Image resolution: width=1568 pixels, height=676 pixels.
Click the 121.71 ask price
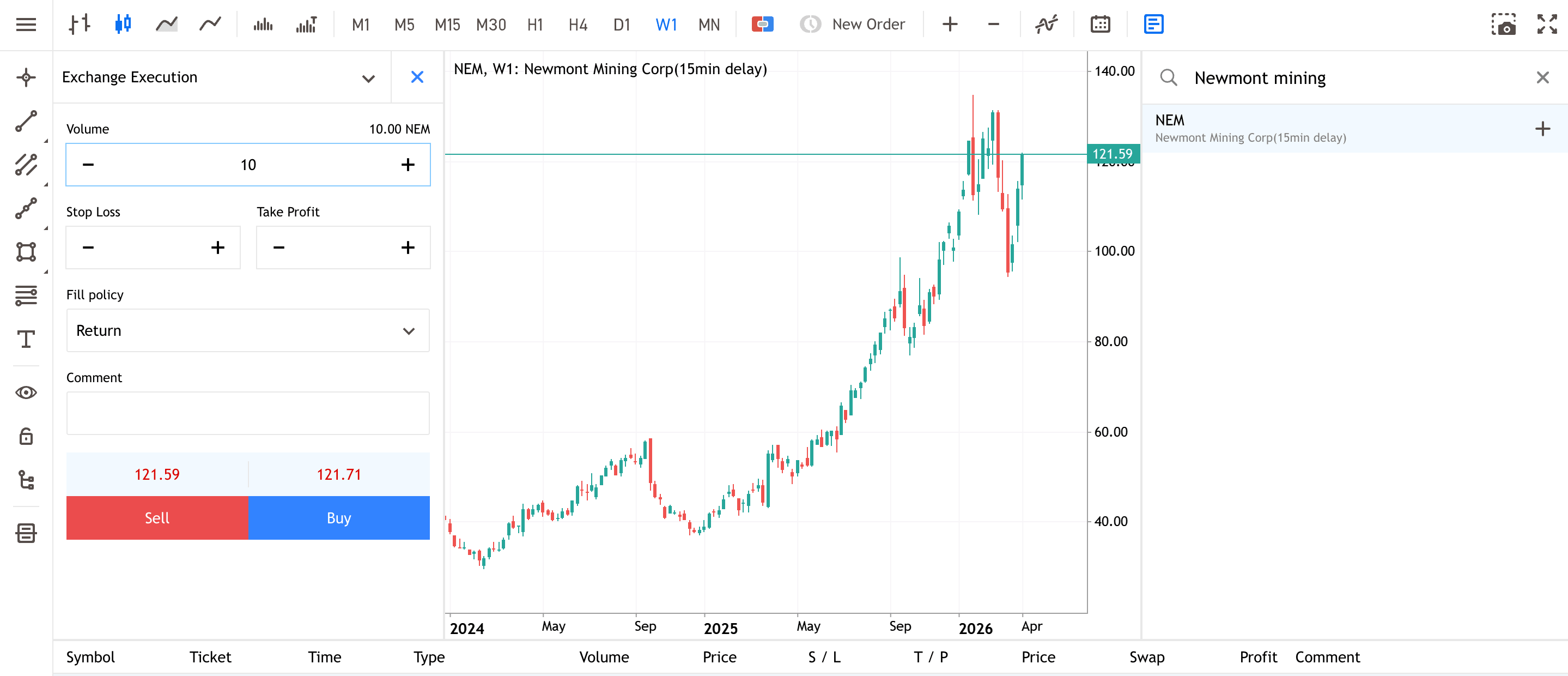338,474
